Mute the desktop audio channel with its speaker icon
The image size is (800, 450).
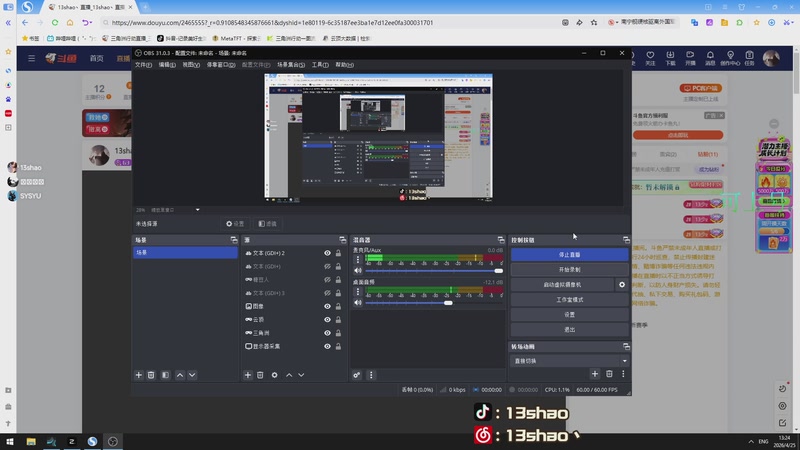point(358,303)
